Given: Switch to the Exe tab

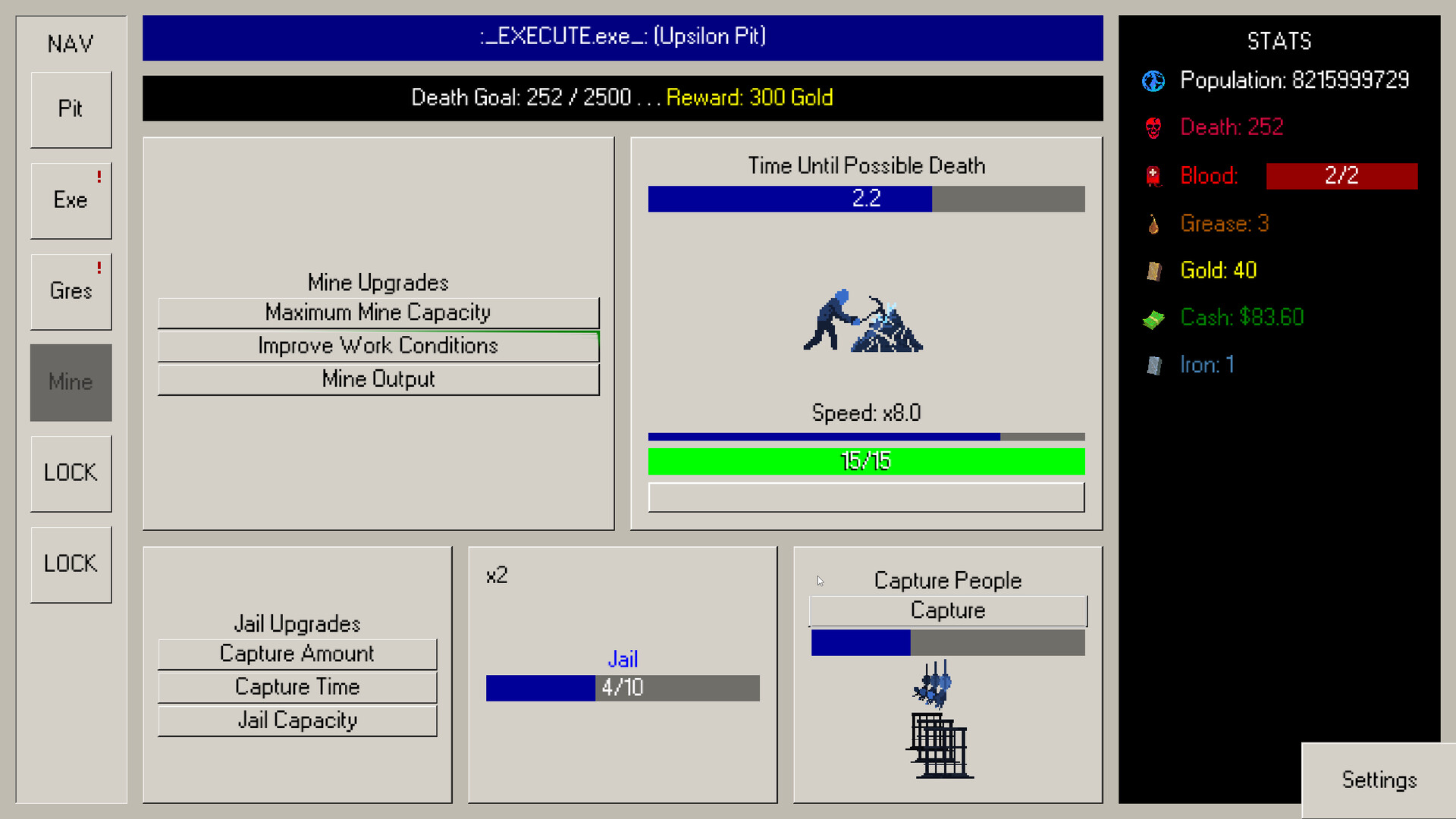Looking at the screenshot, I should (71, 200).
